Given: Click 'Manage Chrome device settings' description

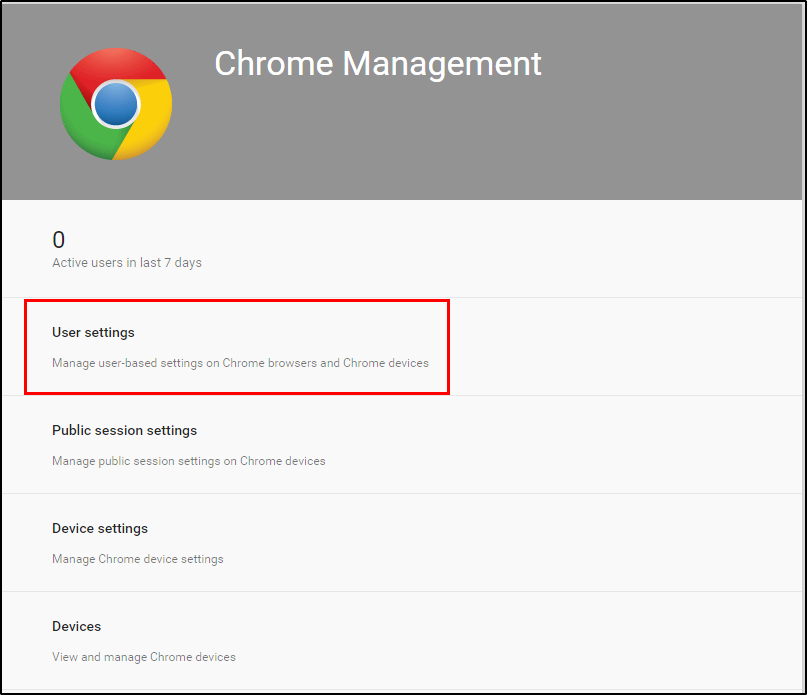Looking at the screenshot, I should click(x=138, y=559).
